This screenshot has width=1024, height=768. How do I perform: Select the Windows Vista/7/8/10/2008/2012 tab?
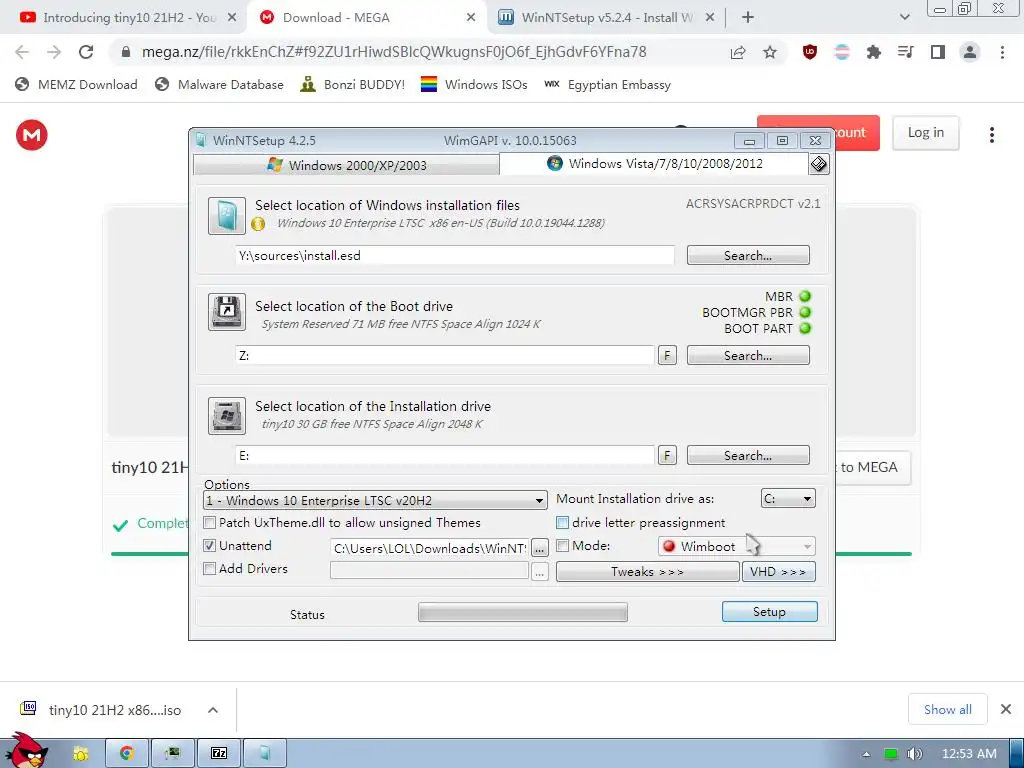pos(654,163)
